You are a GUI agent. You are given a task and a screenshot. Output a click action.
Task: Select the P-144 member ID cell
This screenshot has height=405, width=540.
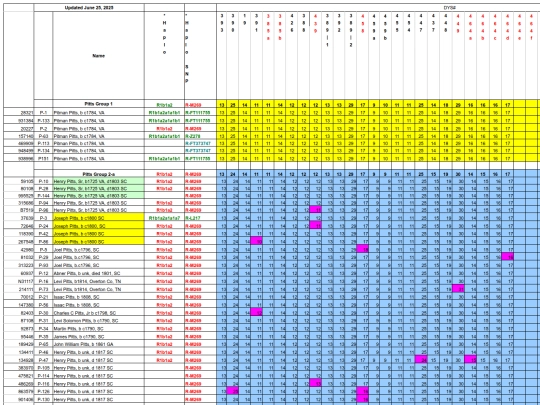click(x=43, y=196)
